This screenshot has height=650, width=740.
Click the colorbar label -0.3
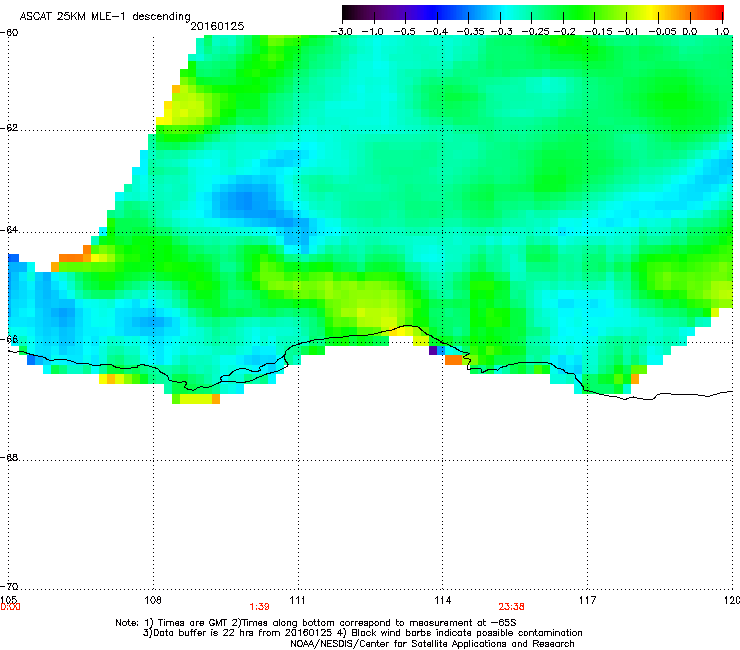(501, 32)
